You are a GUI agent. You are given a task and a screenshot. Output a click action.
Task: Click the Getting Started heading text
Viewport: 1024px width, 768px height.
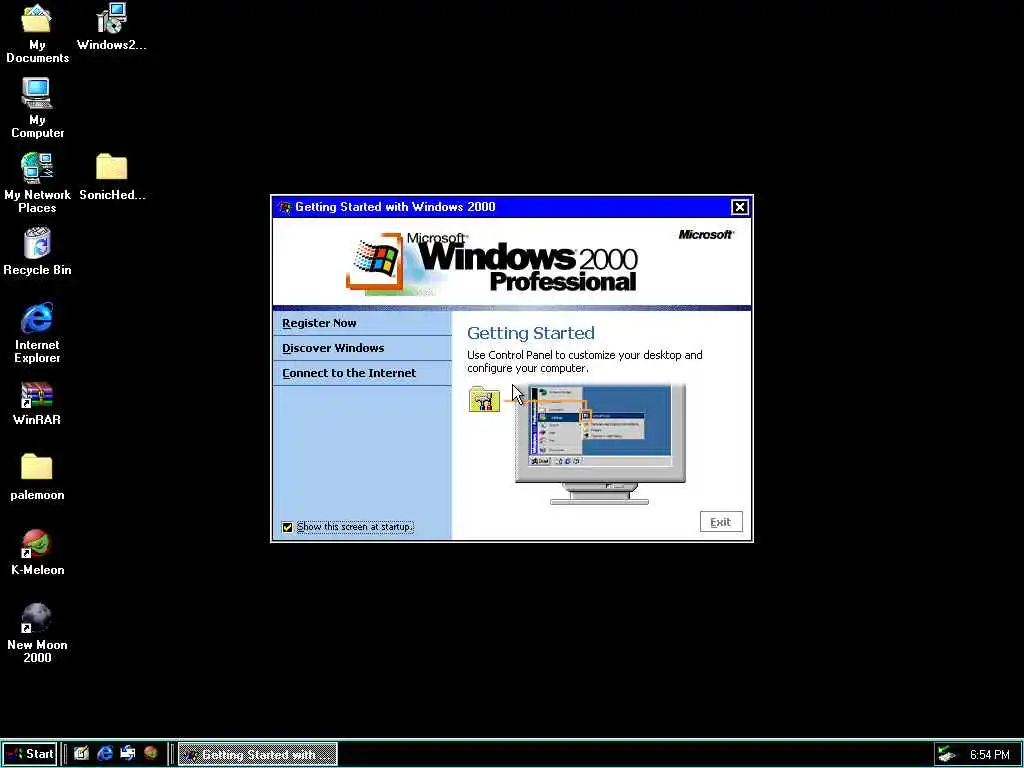[x=530, y=333]
